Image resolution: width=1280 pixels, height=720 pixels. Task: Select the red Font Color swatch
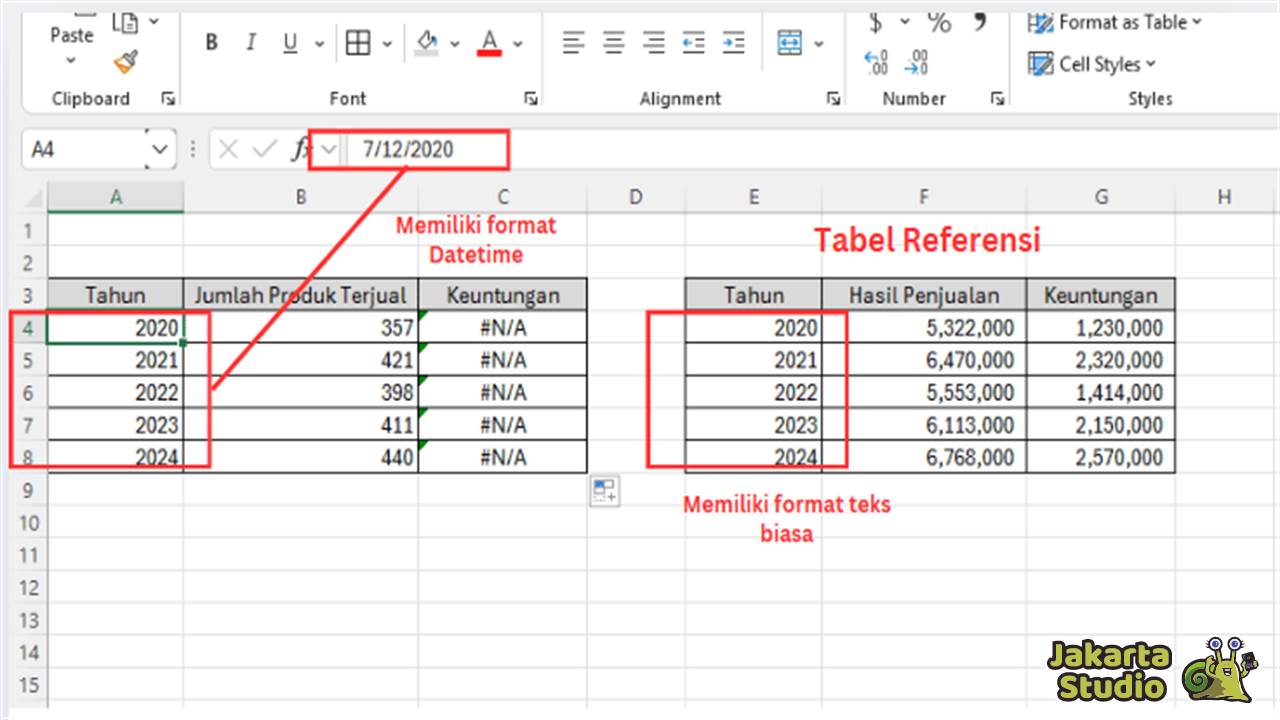click(489, 43)
